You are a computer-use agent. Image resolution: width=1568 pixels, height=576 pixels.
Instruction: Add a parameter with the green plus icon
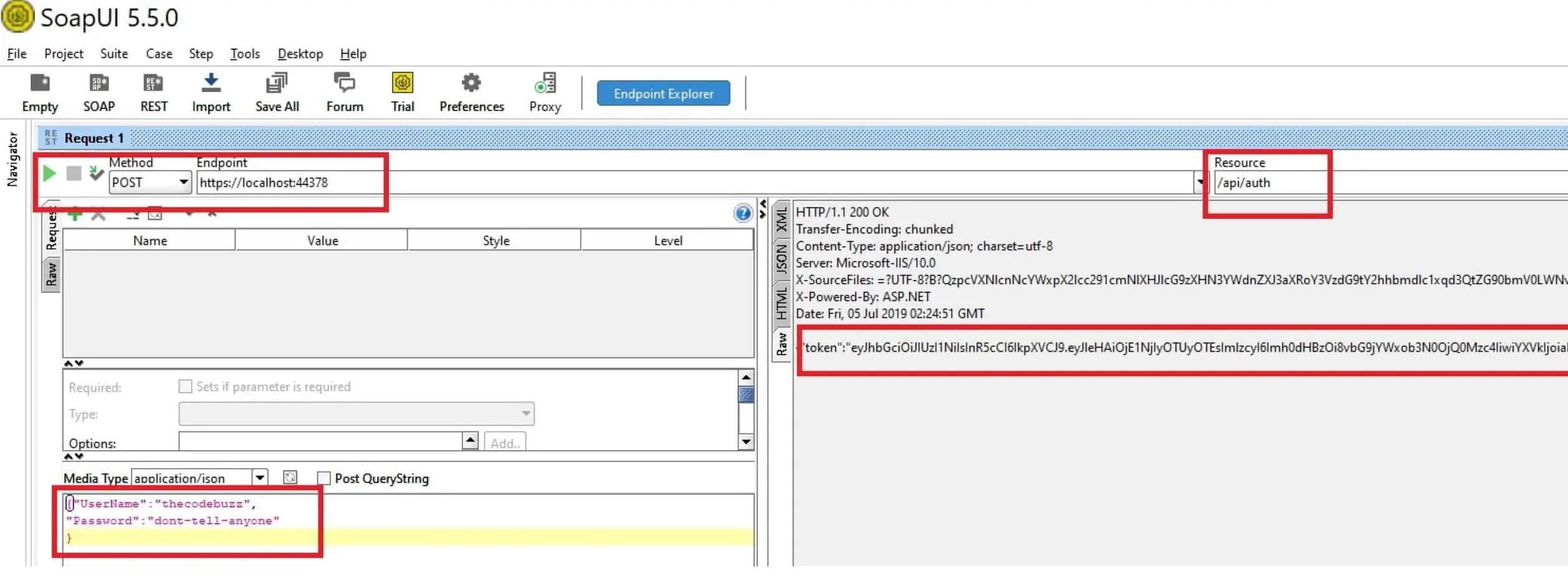75,214
